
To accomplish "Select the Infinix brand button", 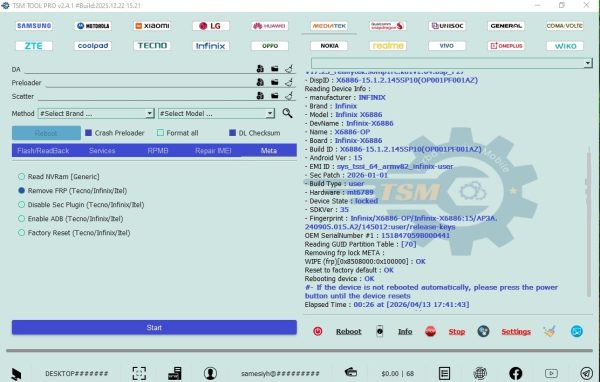I will tap(211, 46).
